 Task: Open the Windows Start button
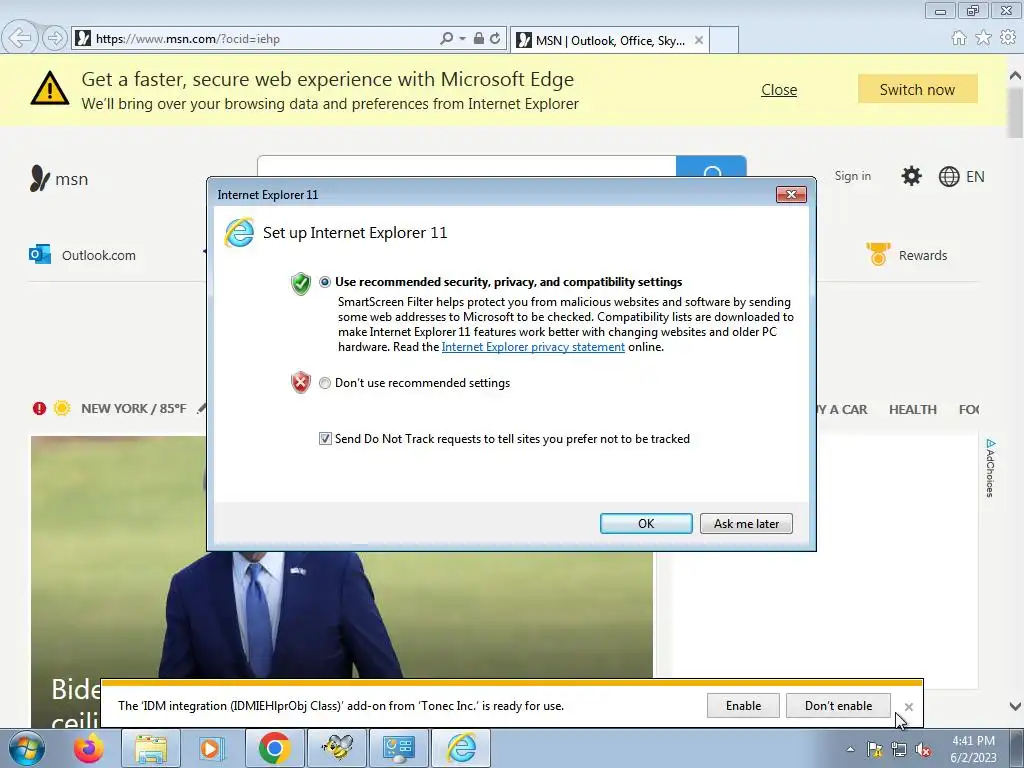pyautogui.click(x=27, y=748)
